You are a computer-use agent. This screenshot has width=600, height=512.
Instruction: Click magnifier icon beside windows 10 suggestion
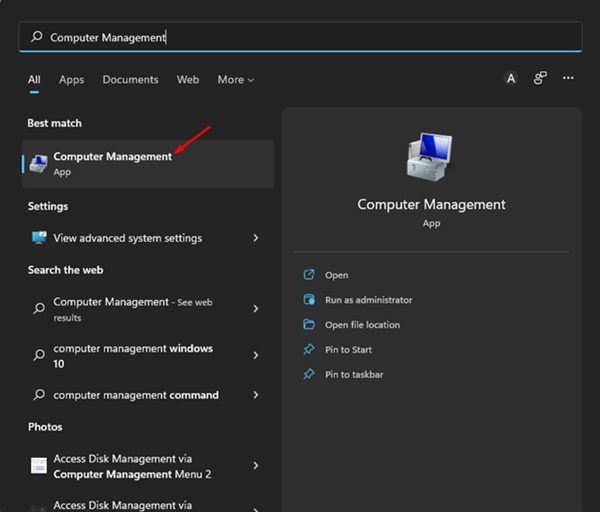39,355
